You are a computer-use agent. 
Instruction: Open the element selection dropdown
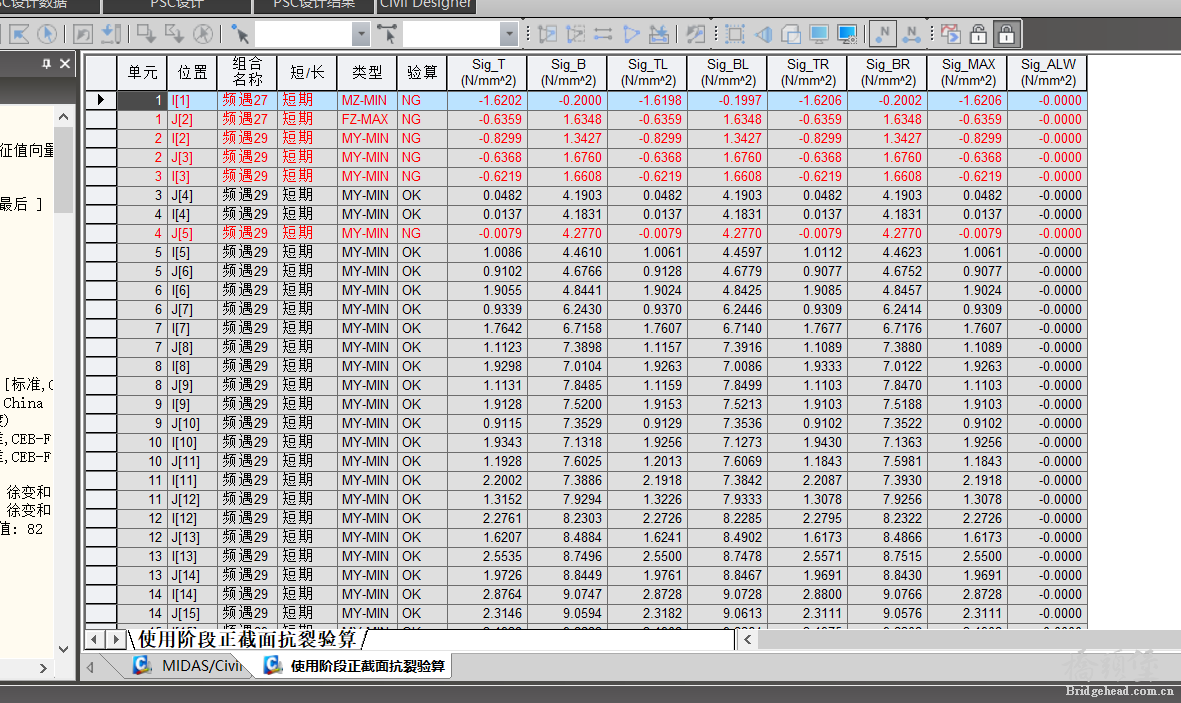(509, 34)
